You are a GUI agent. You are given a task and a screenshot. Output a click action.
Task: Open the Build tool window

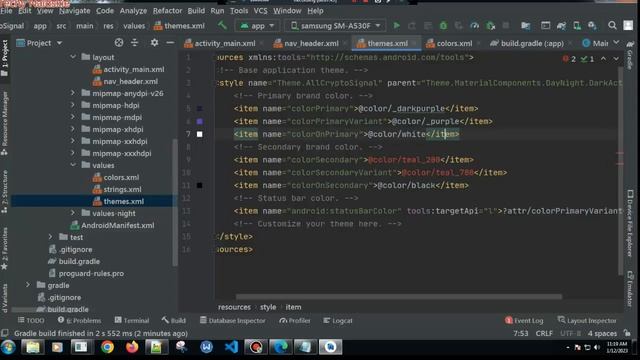(x=173, y=320)
